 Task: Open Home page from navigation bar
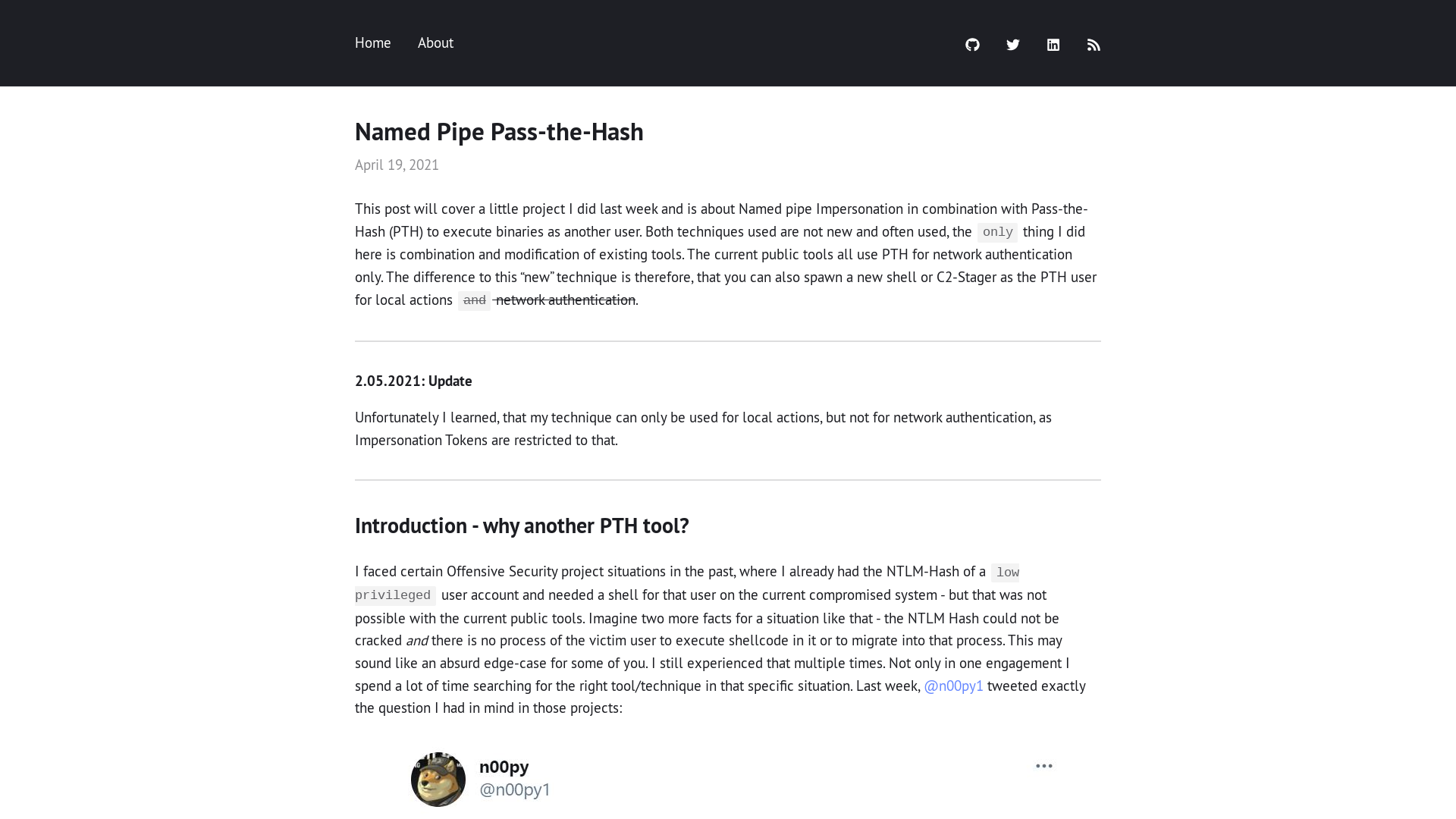point(373,43)
